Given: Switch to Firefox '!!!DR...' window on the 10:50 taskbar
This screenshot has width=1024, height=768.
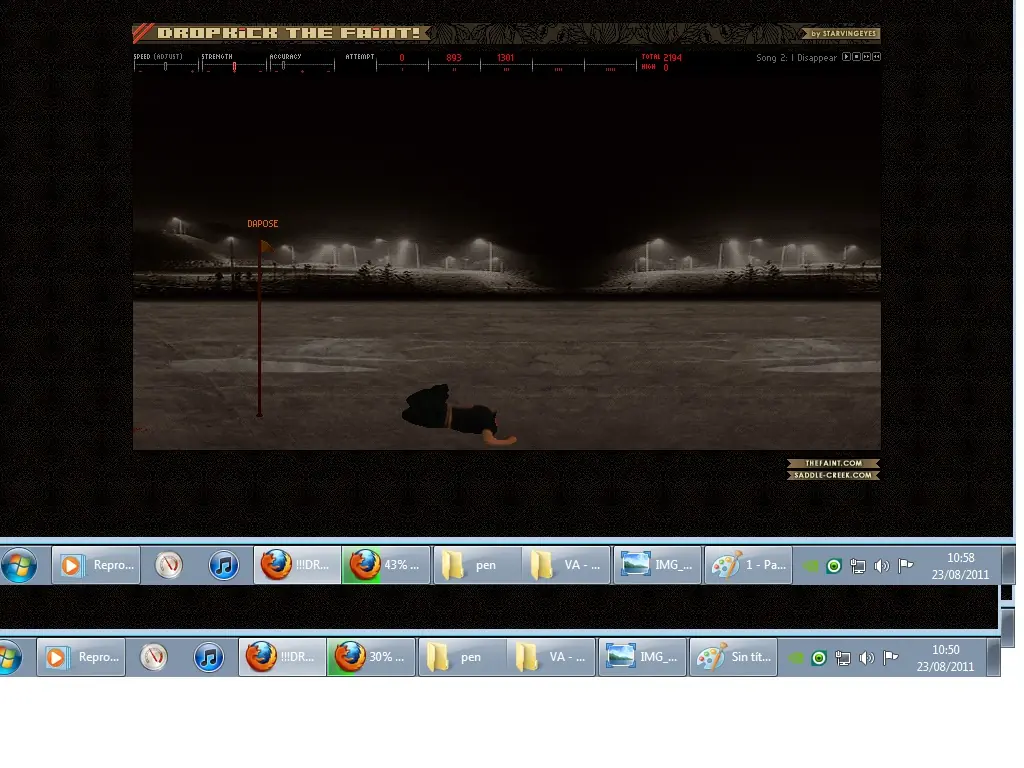Looking at the screenshot, I should (282, 657).
